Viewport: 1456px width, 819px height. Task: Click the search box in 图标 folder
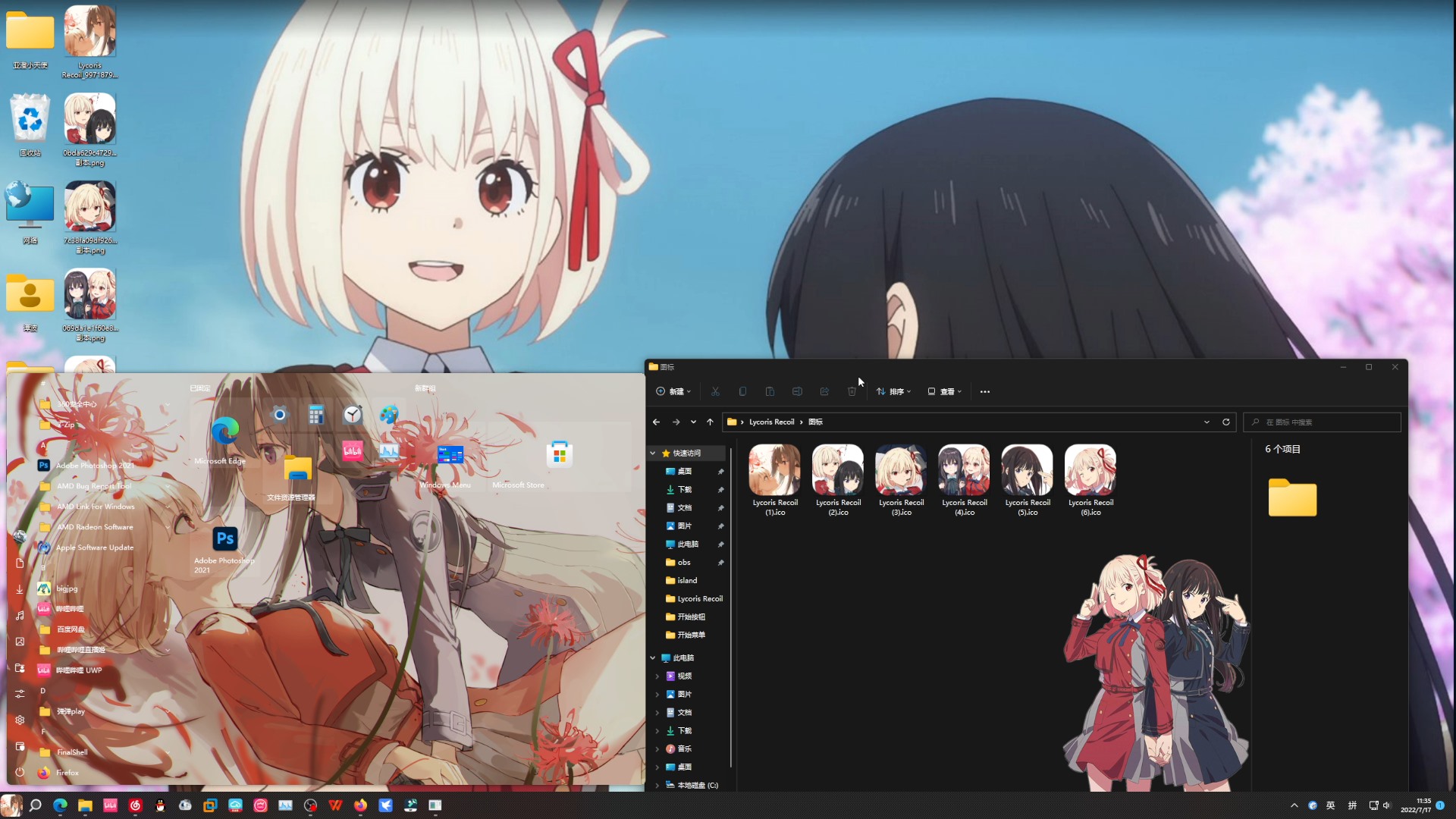1321,422
